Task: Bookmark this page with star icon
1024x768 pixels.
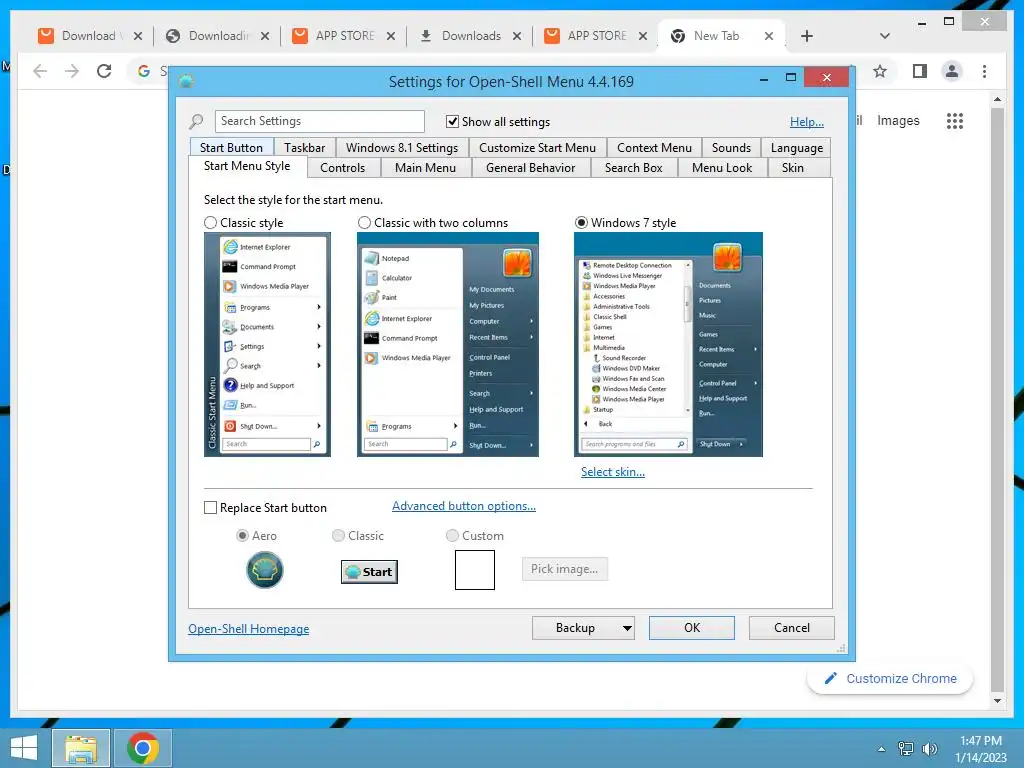Action: pos(880,71)
